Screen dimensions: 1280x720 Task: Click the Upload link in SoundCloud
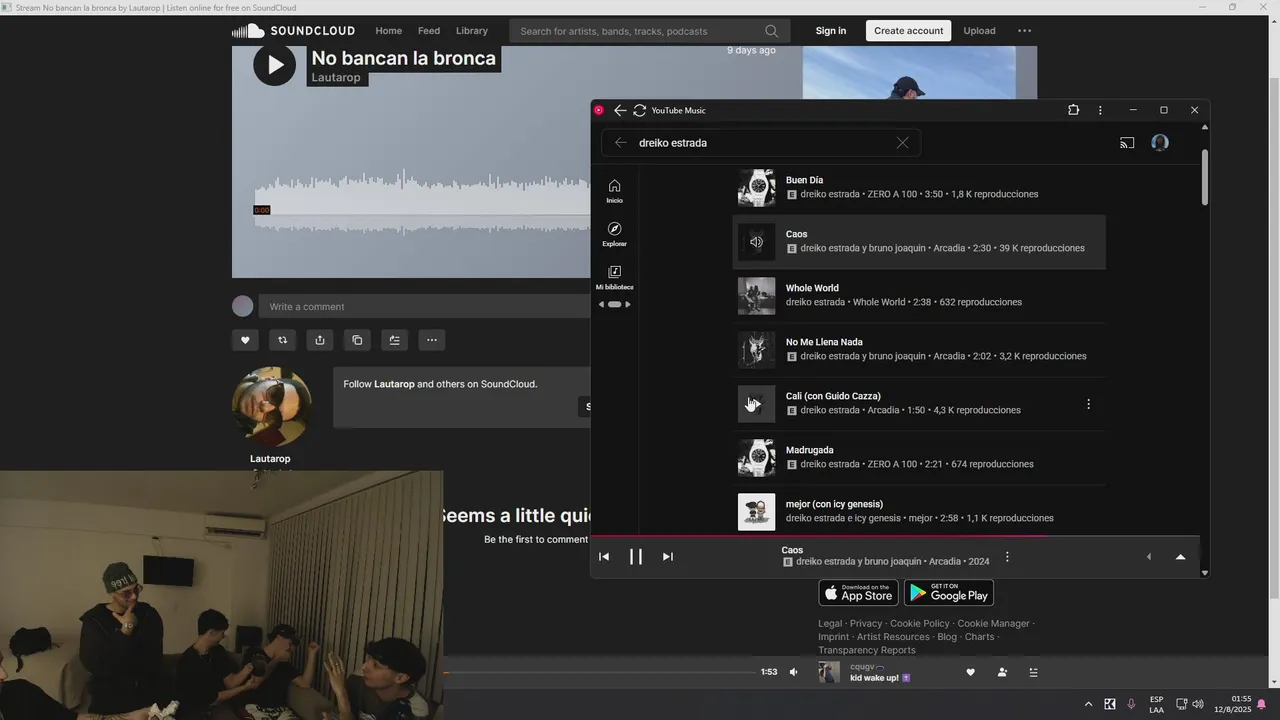coord(979,31)
